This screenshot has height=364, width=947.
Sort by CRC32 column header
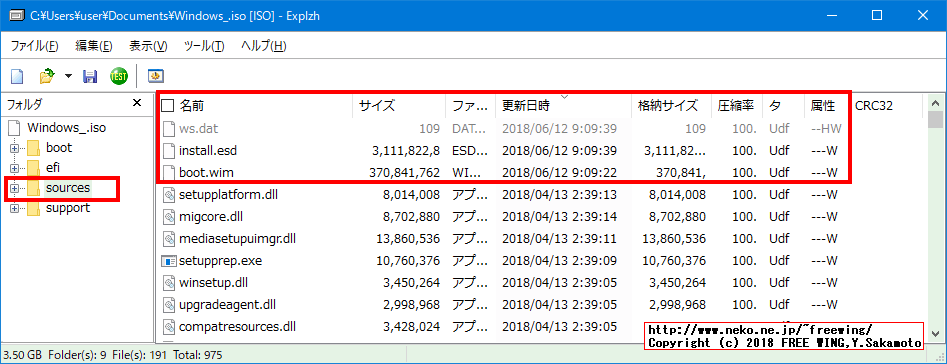coord(873,106)
